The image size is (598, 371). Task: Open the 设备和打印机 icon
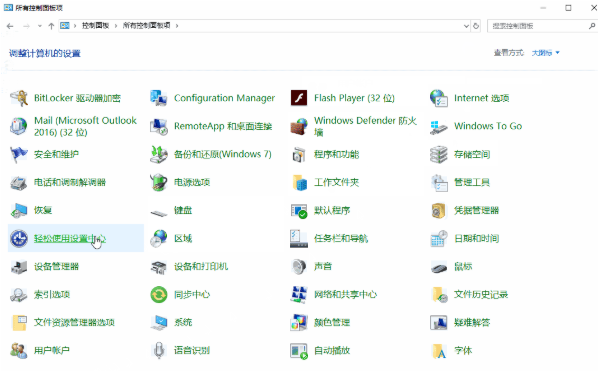coord(159,267)
